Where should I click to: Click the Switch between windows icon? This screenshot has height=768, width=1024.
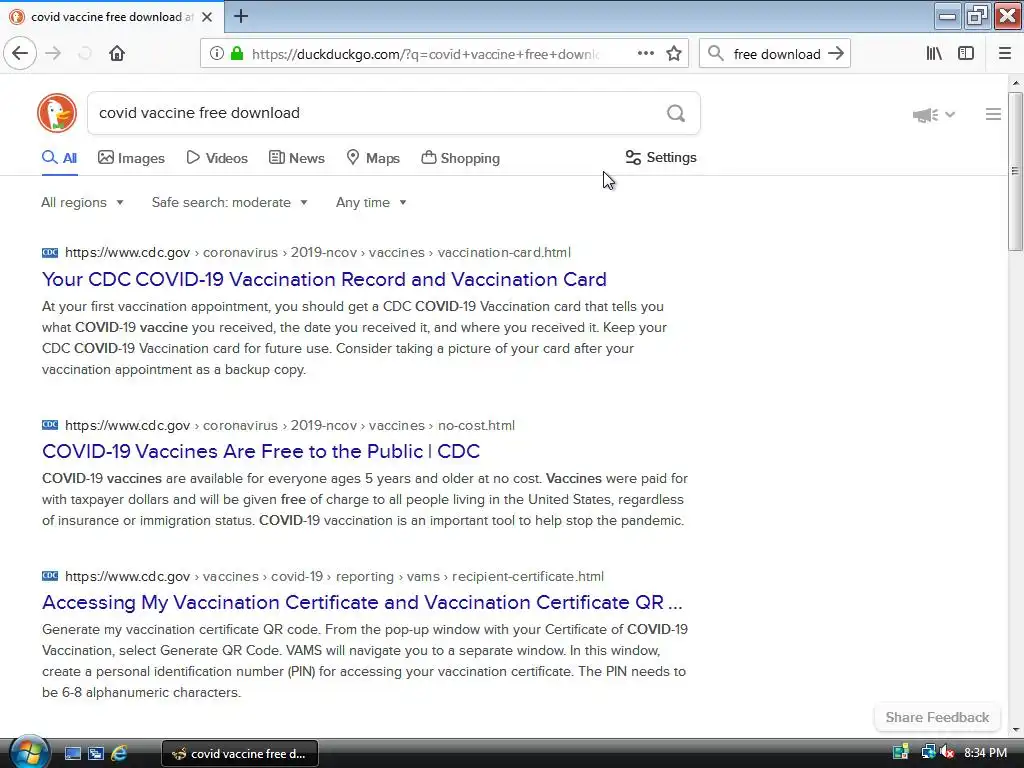(96, 754)
